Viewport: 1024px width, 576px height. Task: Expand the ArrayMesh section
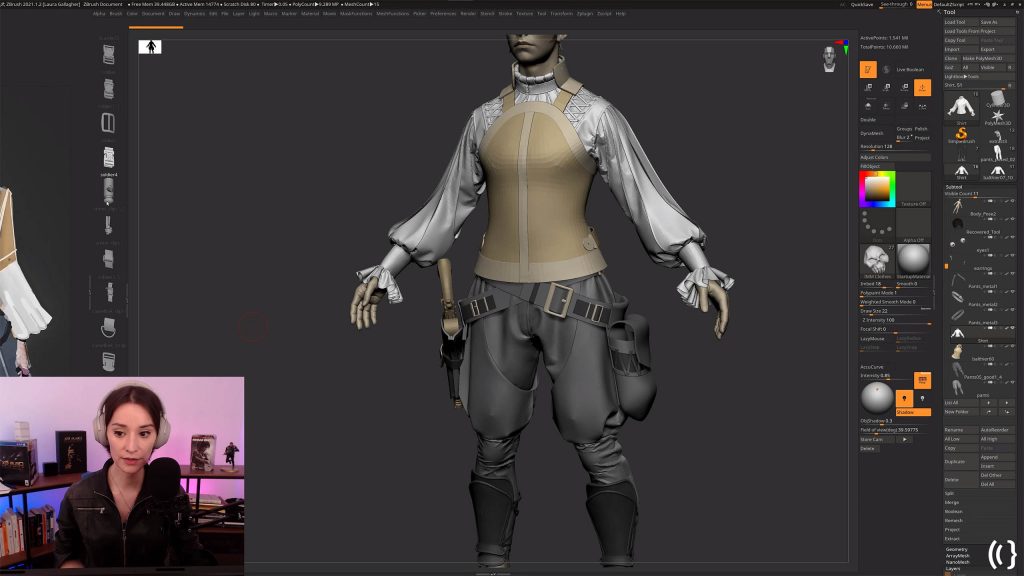[x=957, y=556]
